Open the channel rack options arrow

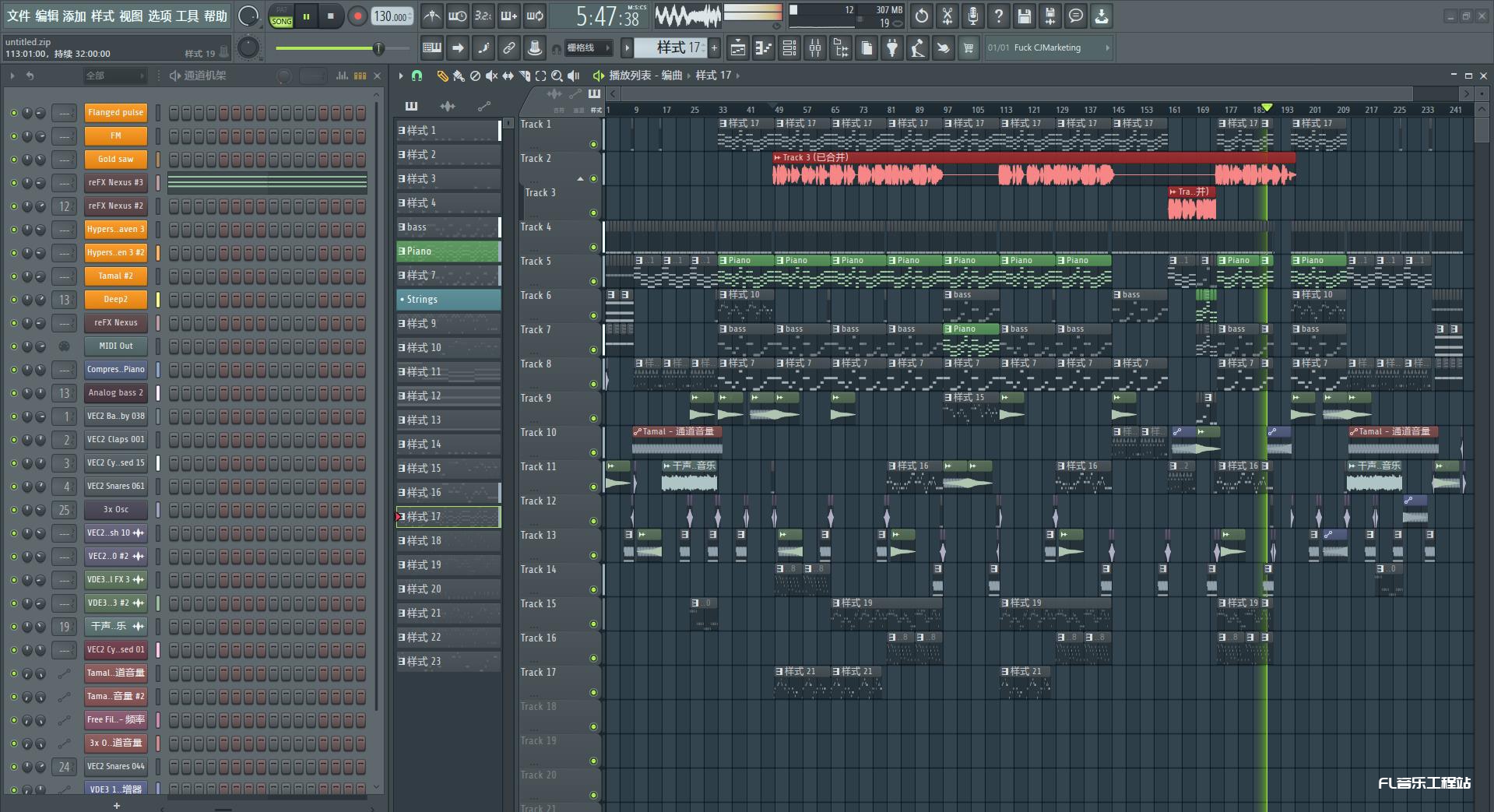(x=12, y=76)
